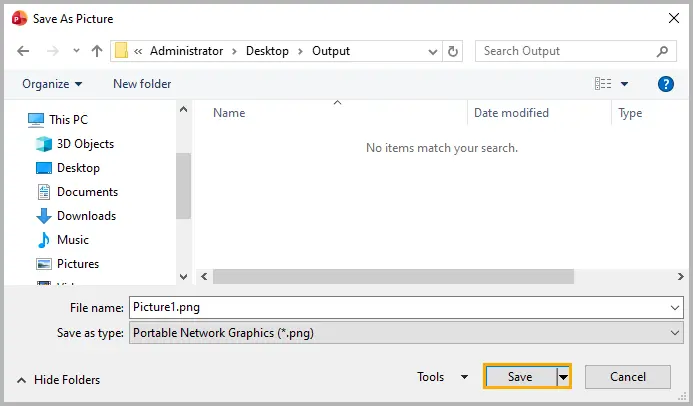Click the search magnifier icon
Viewport: 693px width, 406px height.
point(662,52)
